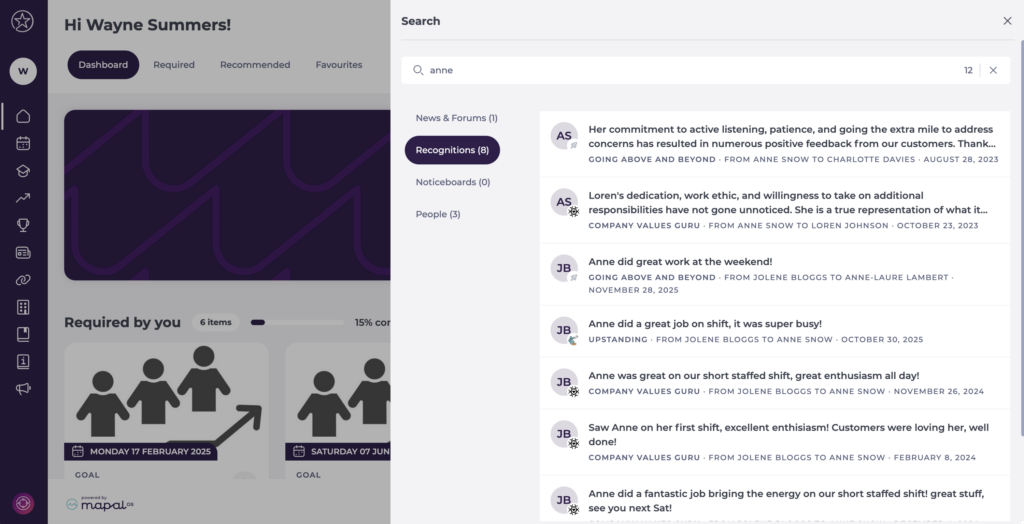This screenshot has height=524, width=1024.
Task: Open the Home icon in sidebar
Action: [x=23, y=116]
